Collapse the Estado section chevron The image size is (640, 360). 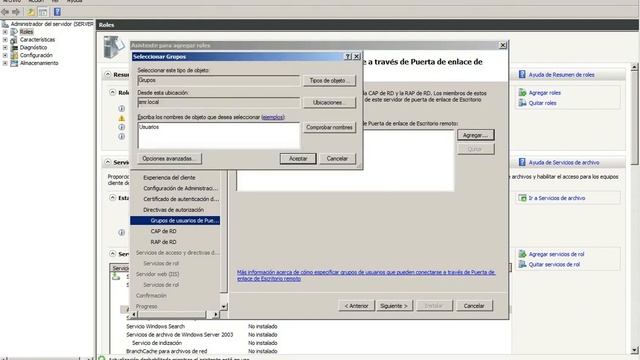coord(113,198)
